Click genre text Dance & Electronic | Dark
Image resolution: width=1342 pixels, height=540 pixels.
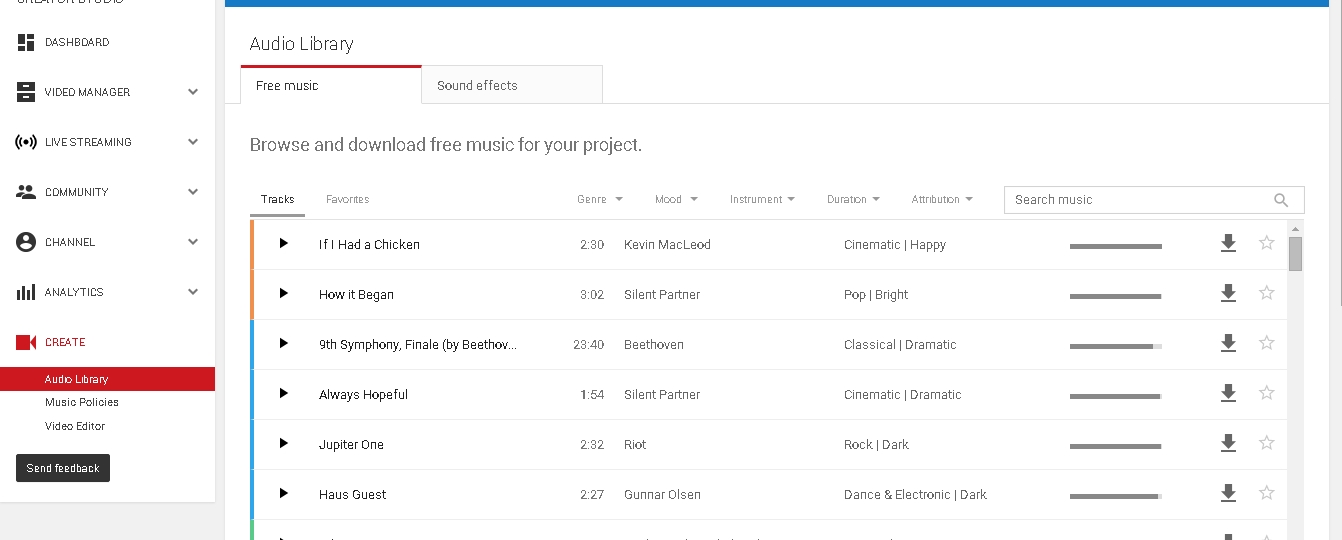pyautogui.click(x=915, y=494)
